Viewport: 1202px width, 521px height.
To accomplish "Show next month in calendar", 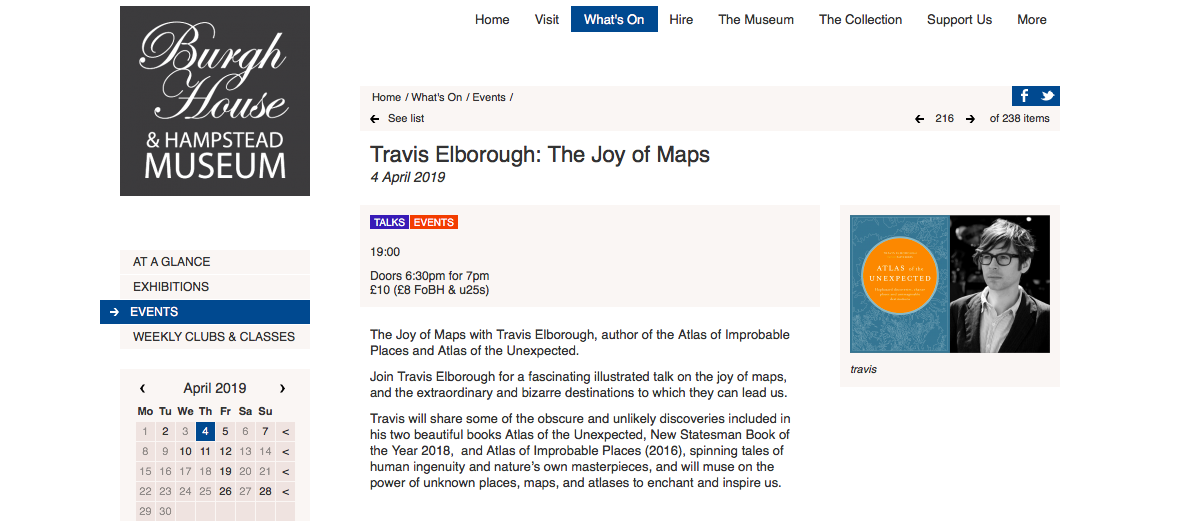I will pyautogui.click(x=283, y=388).
